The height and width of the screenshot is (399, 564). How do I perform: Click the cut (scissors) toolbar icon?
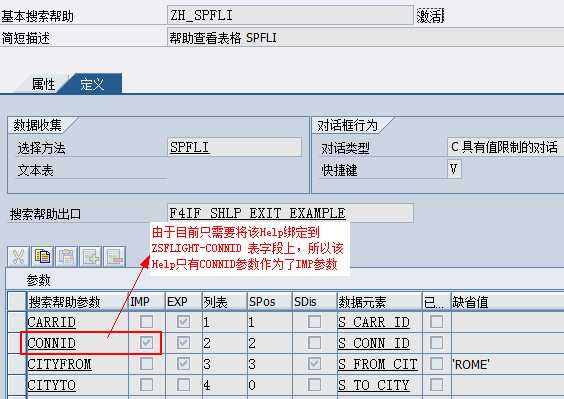(x=18, y=257)
